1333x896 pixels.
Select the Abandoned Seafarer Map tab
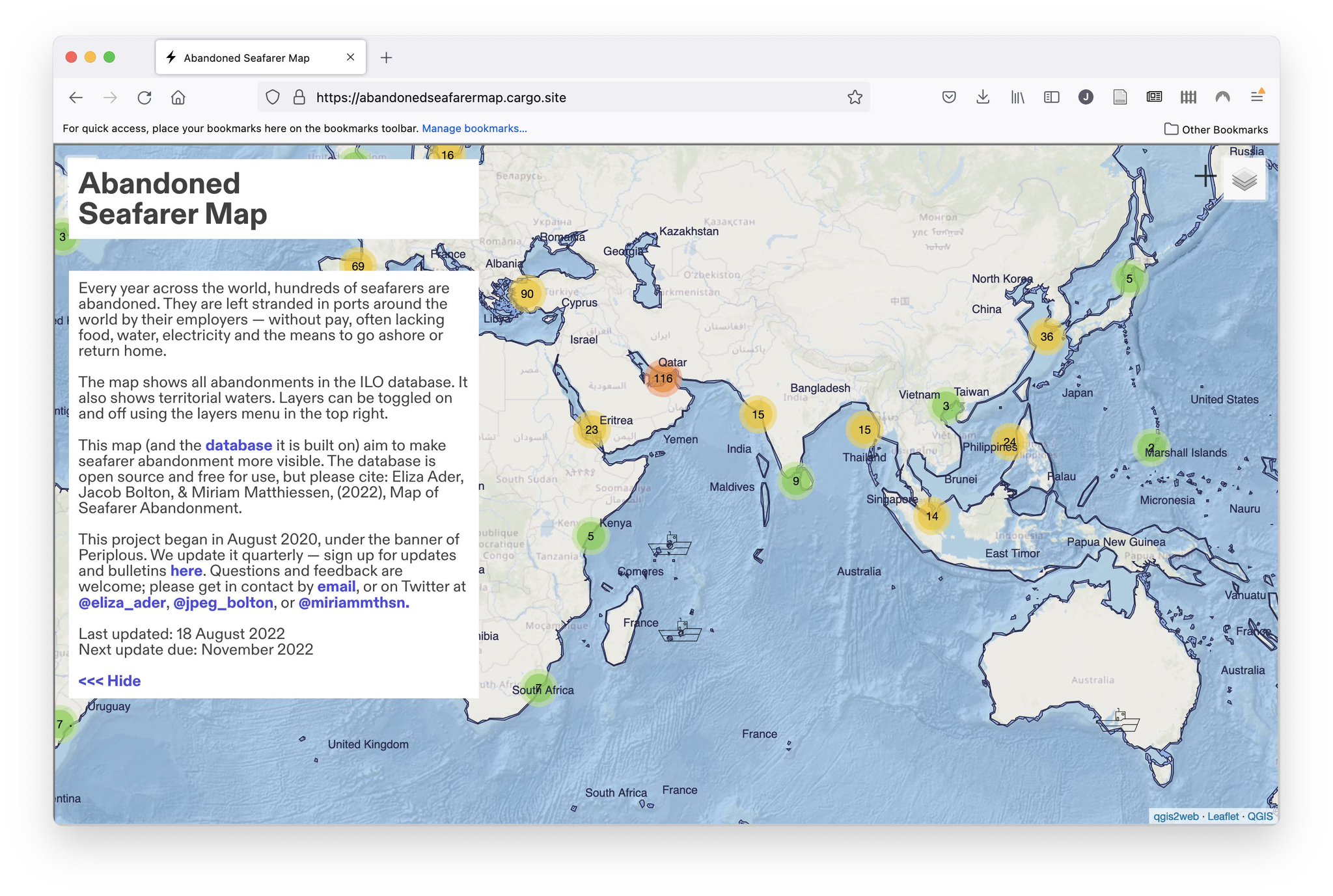point(247,58)
